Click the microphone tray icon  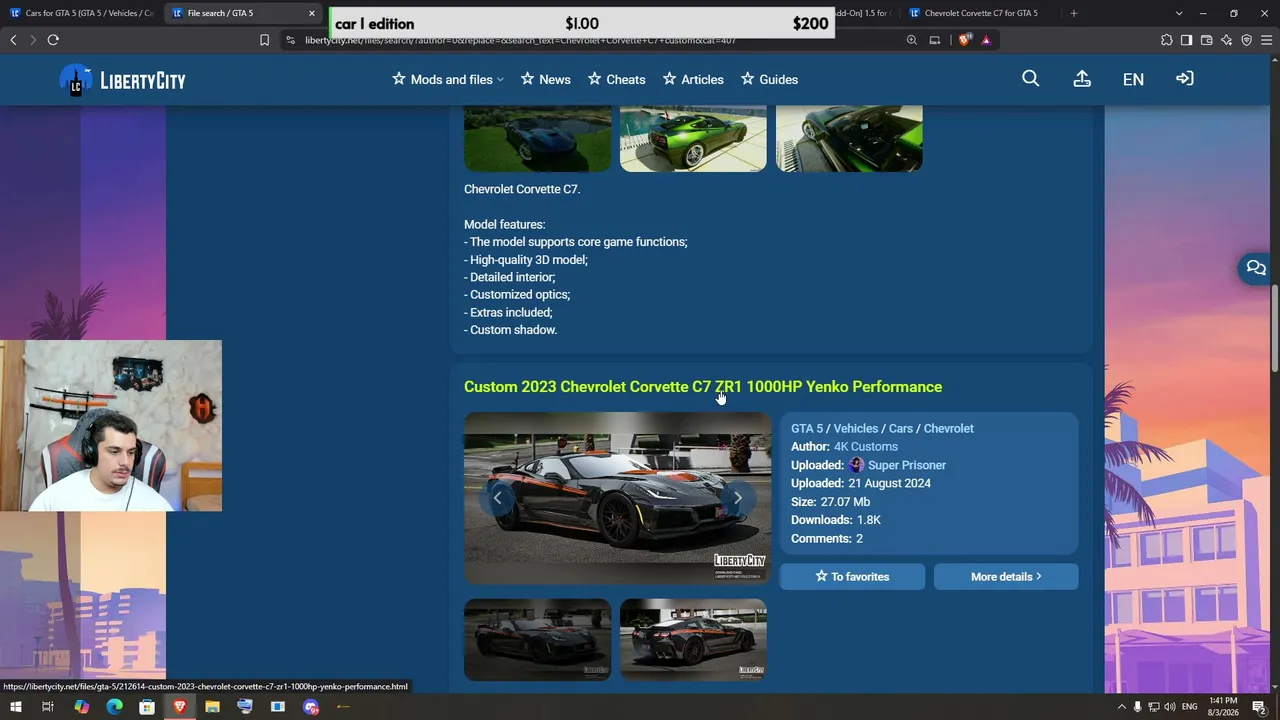pos(1137,707)
